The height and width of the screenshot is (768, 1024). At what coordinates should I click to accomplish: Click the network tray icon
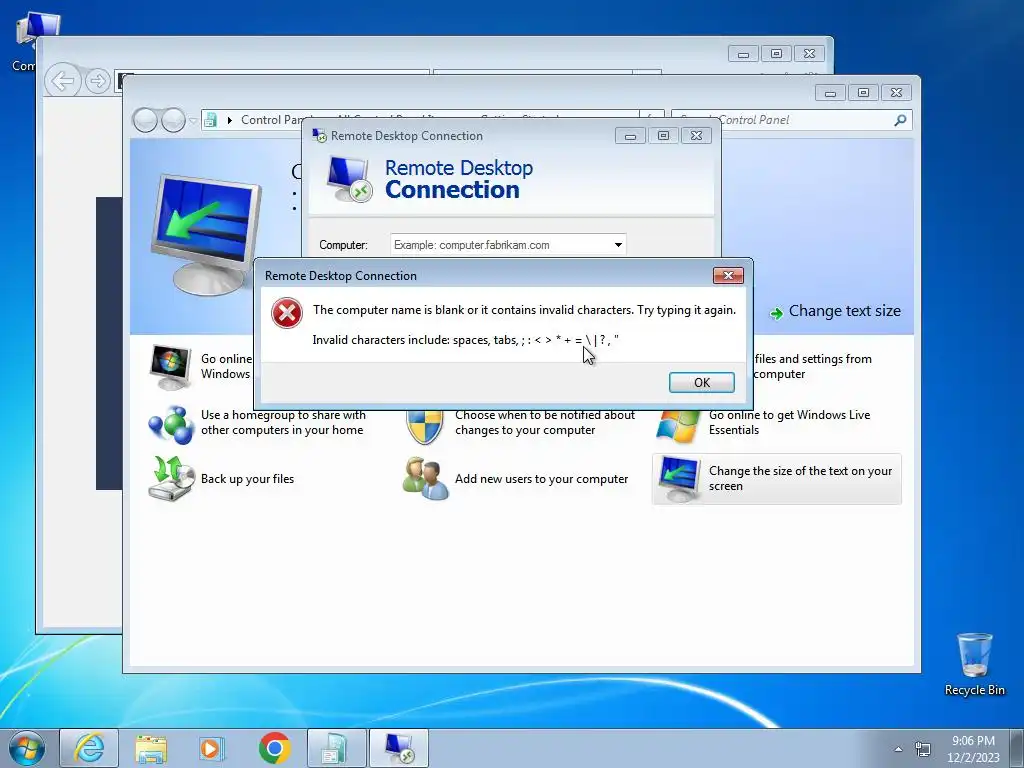[923, 749]
